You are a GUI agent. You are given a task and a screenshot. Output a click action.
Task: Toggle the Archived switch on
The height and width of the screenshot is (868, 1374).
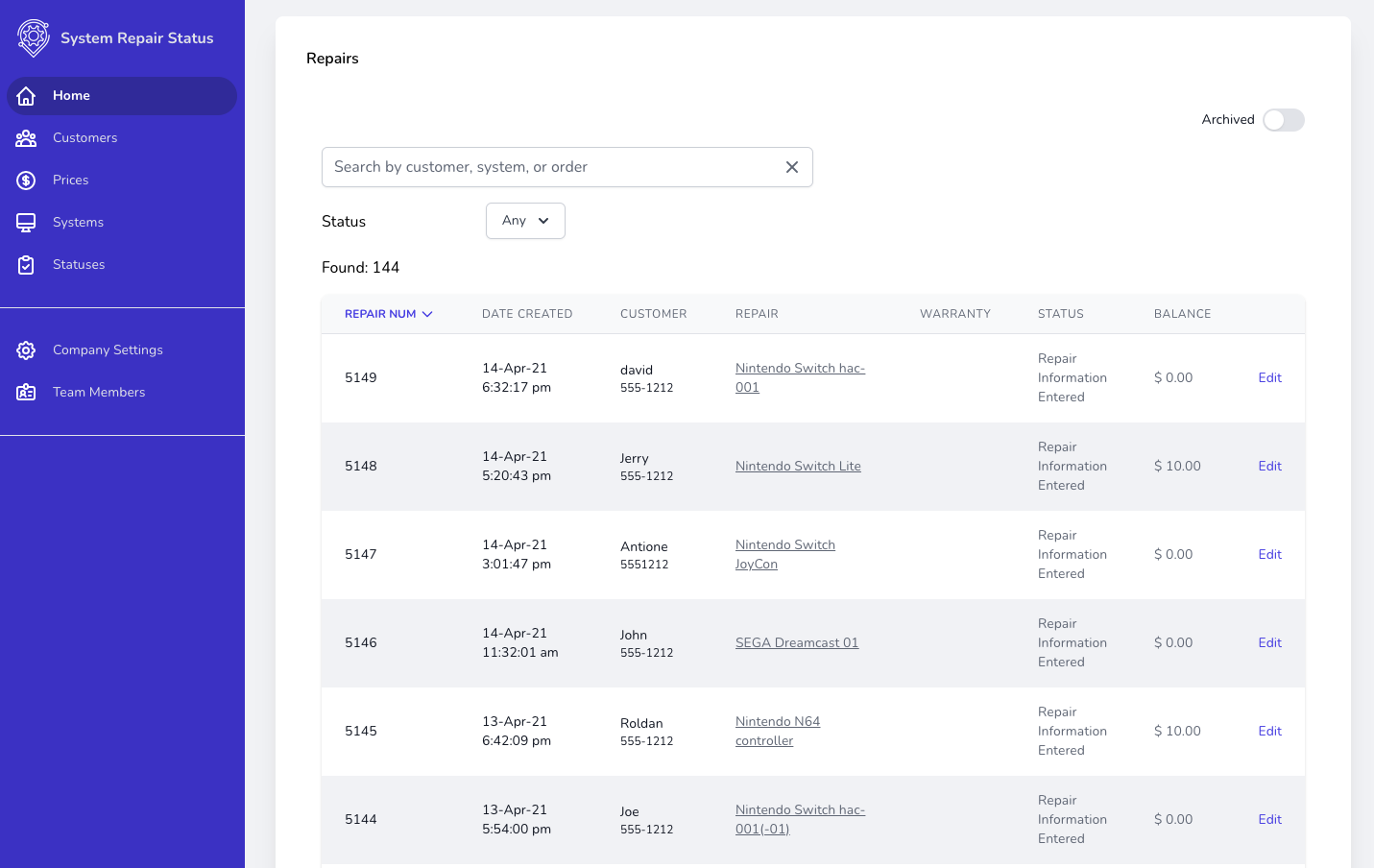pyautogui.click(x=1283, y=120)
